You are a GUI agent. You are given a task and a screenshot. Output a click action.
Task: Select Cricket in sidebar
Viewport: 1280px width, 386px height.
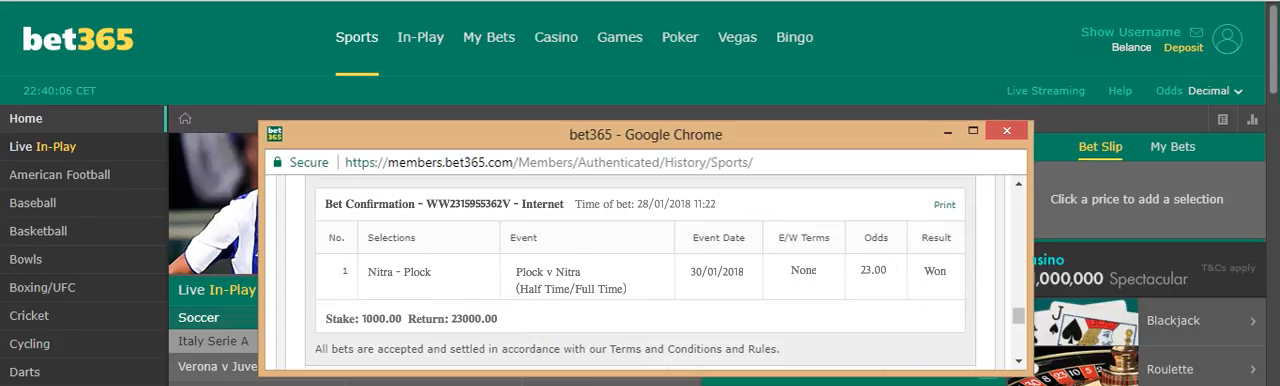[x=83, y=316]
